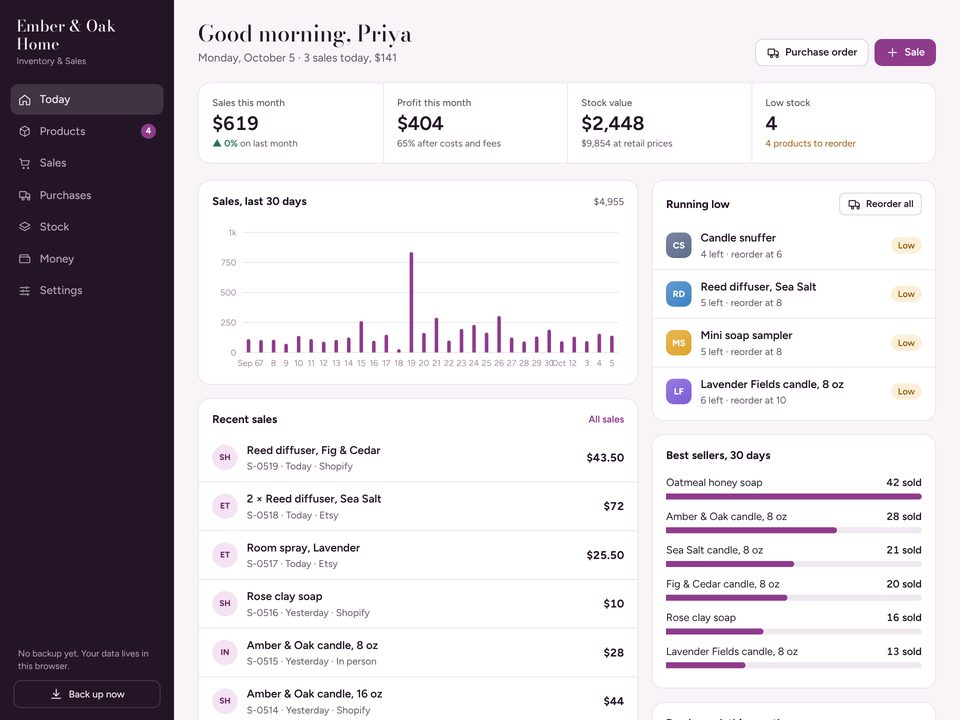Open the Today menu item
This screenshot has width=960, height=720.
coord(87,99)
